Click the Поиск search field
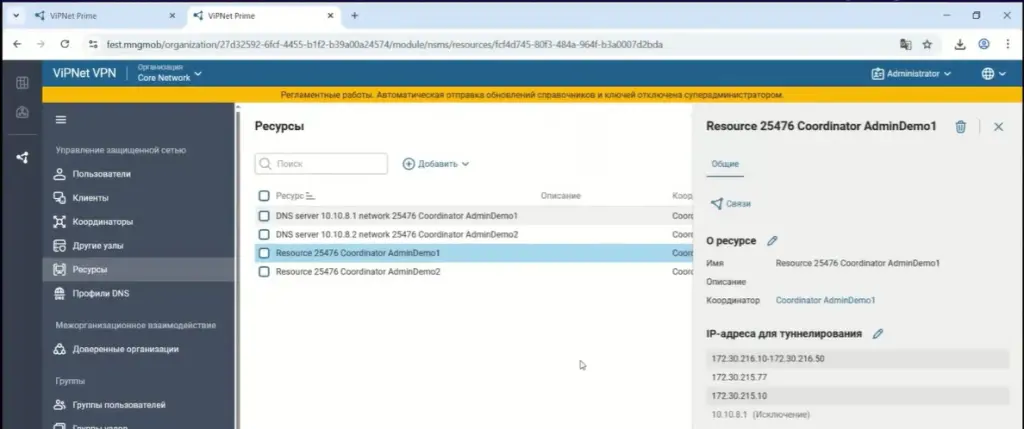The image size is (1024, 429). click(x=321, y=164)
